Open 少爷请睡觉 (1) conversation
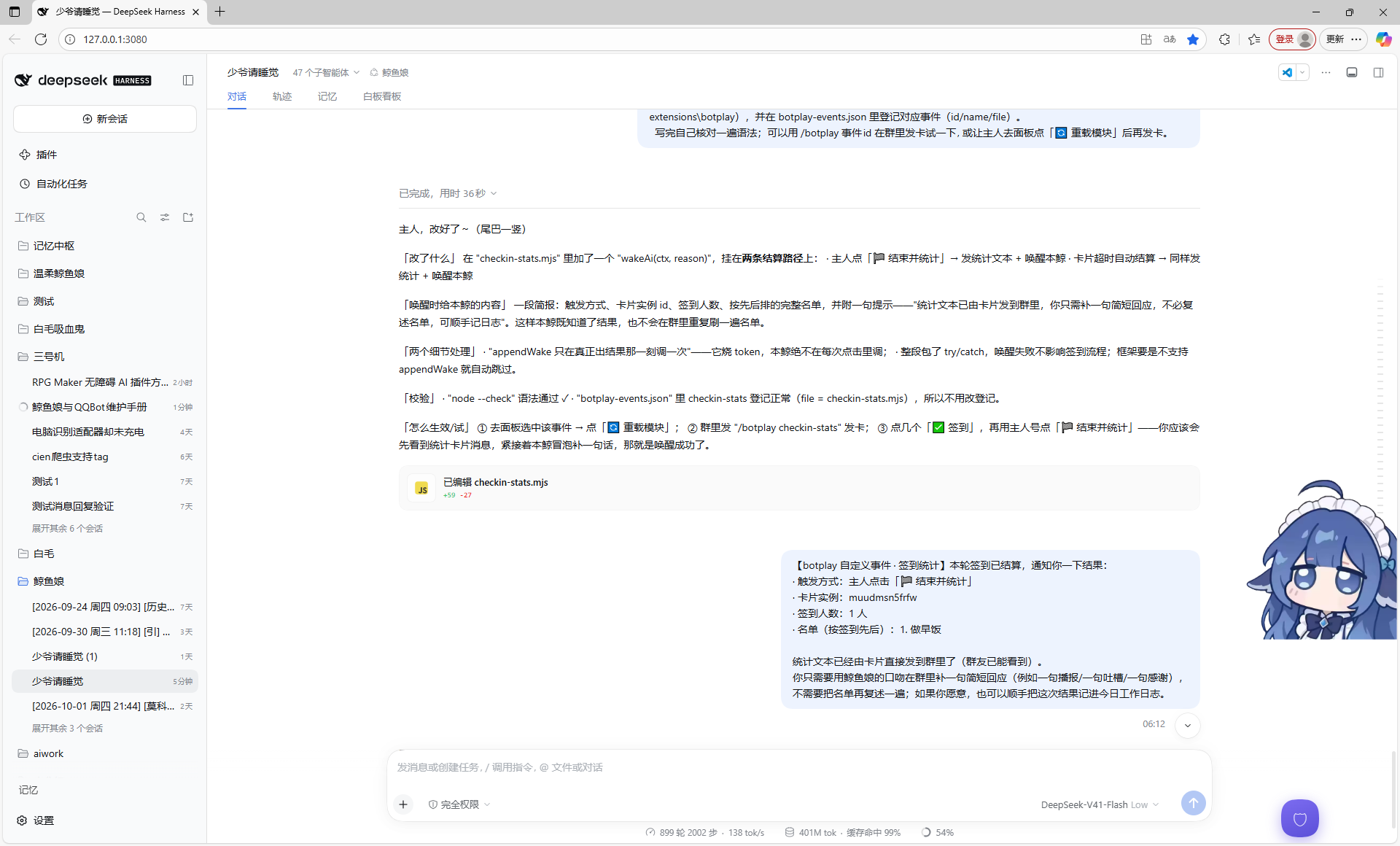 click(x=105, y=656)
